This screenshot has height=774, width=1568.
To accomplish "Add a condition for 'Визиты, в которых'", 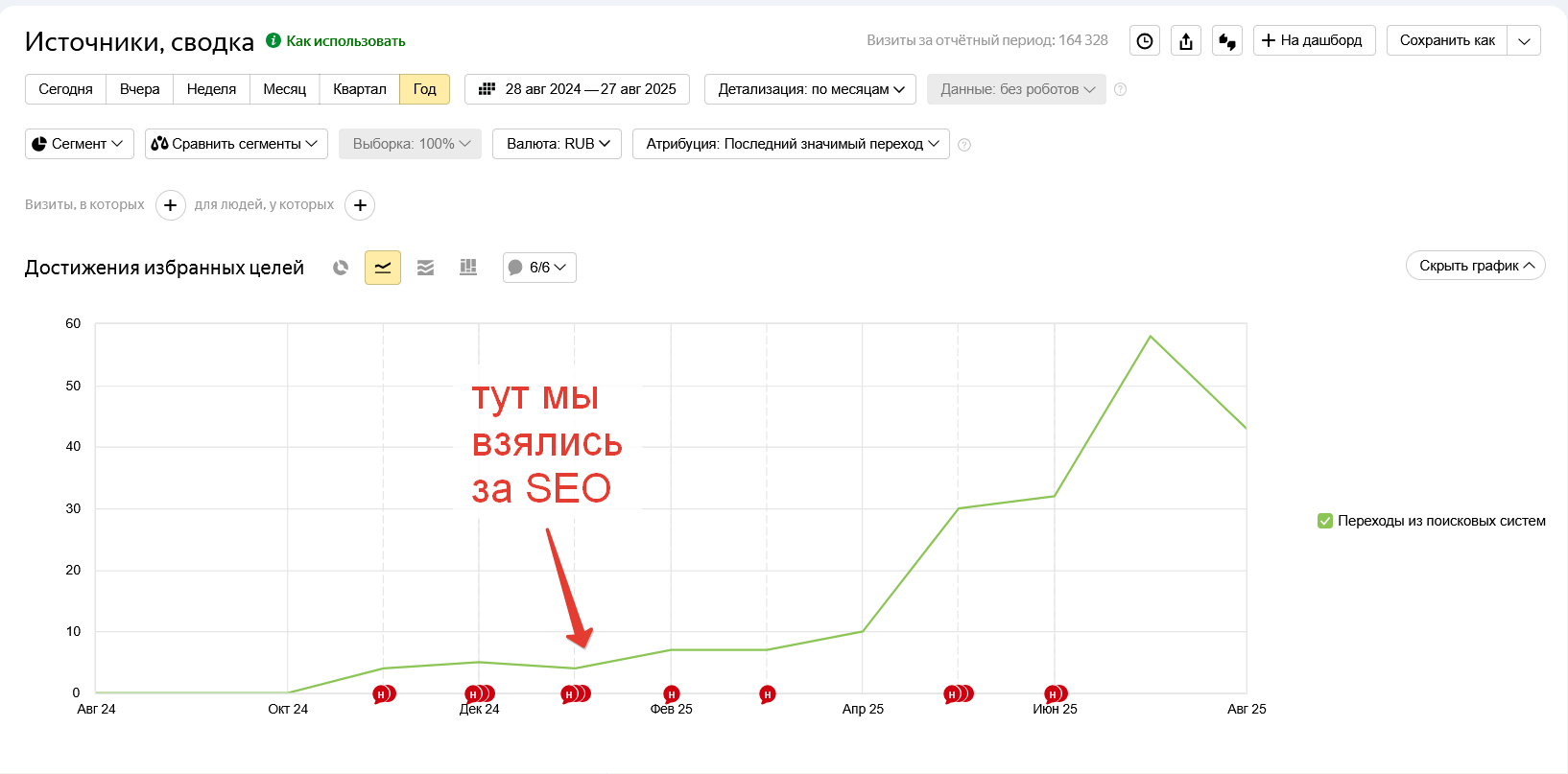I will [171, 205].
